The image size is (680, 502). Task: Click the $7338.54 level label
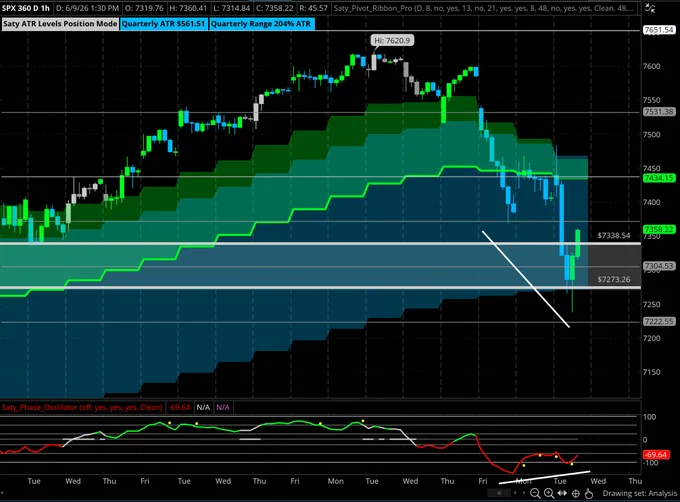(x=614, y=235)
